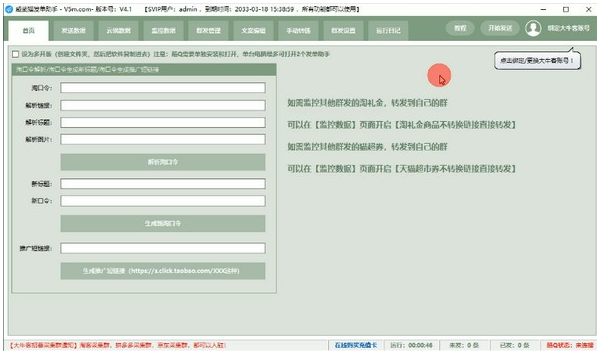The width and height of the screenshot is (597, 360).
Task: Go to the 群发设置 tab
Action: point(343,30)
